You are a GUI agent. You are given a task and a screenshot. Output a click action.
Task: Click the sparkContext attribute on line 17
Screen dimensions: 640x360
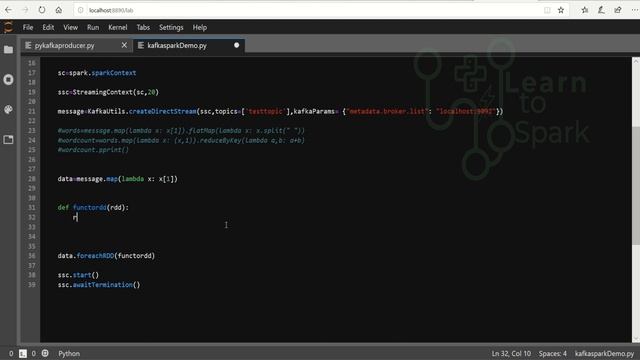(113, 73)
